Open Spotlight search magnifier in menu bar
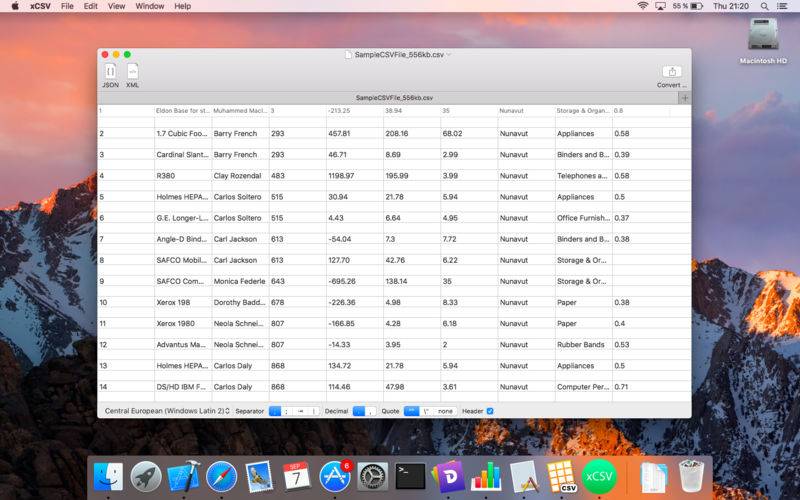Viewport: 800px width, 500px height. pos(764,6)
